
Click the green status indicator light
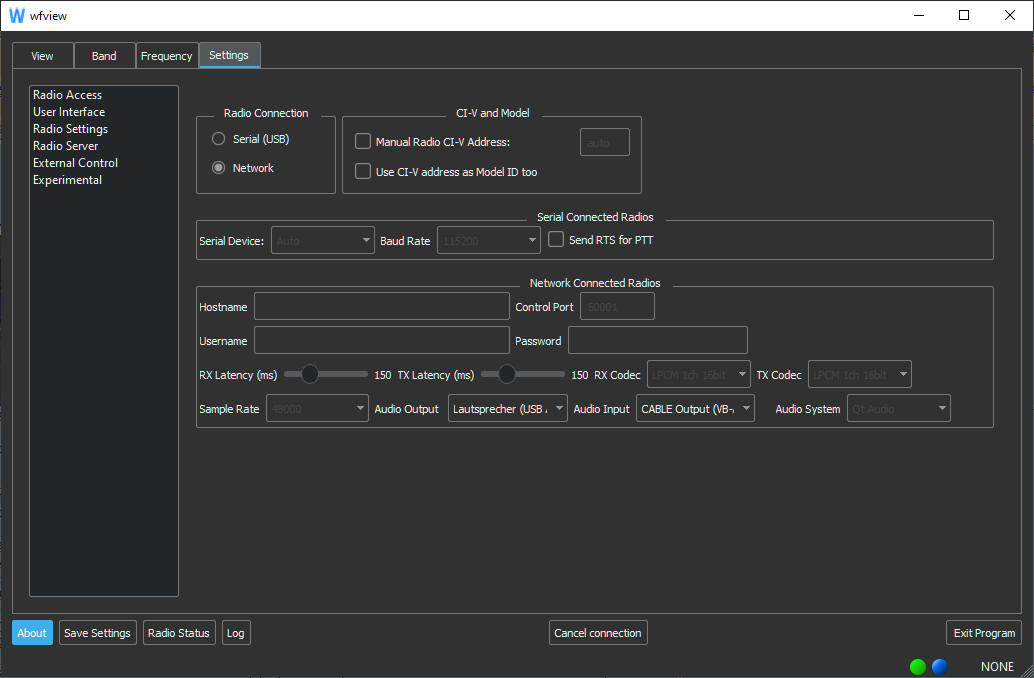(917, 667)
